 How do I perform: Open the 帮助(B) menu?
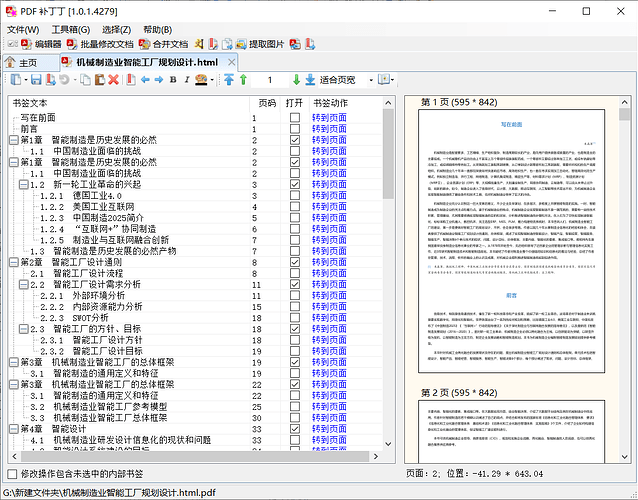(x=158, y=30)
